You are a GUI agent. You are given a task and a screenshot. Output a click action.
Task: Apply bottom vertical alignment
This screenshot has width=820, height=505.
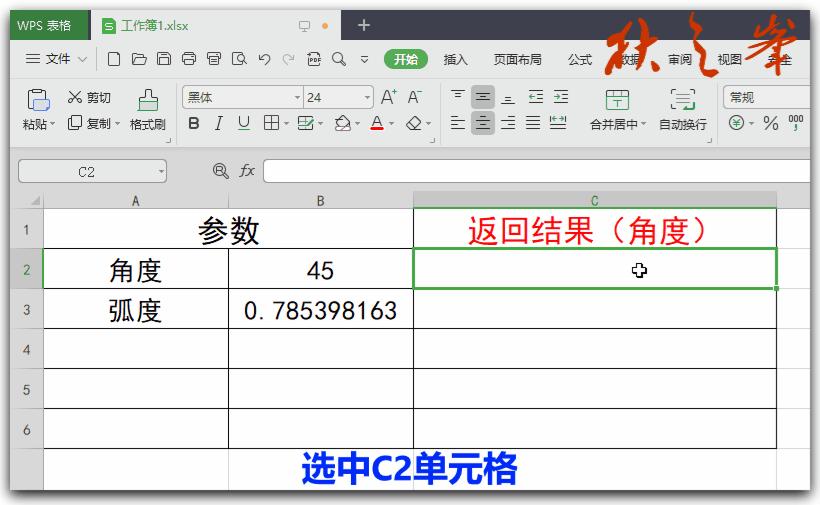pos(508,97)
